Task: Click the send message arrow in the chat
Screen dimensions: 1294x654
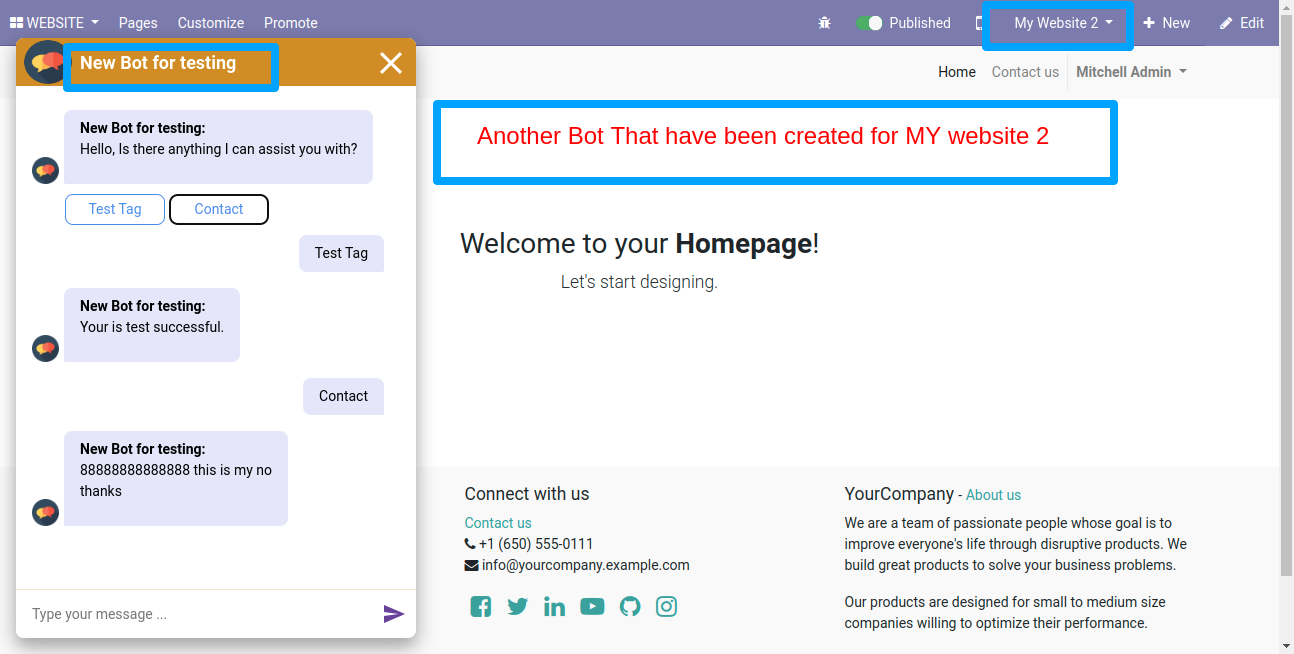Action: coord(394,613)
